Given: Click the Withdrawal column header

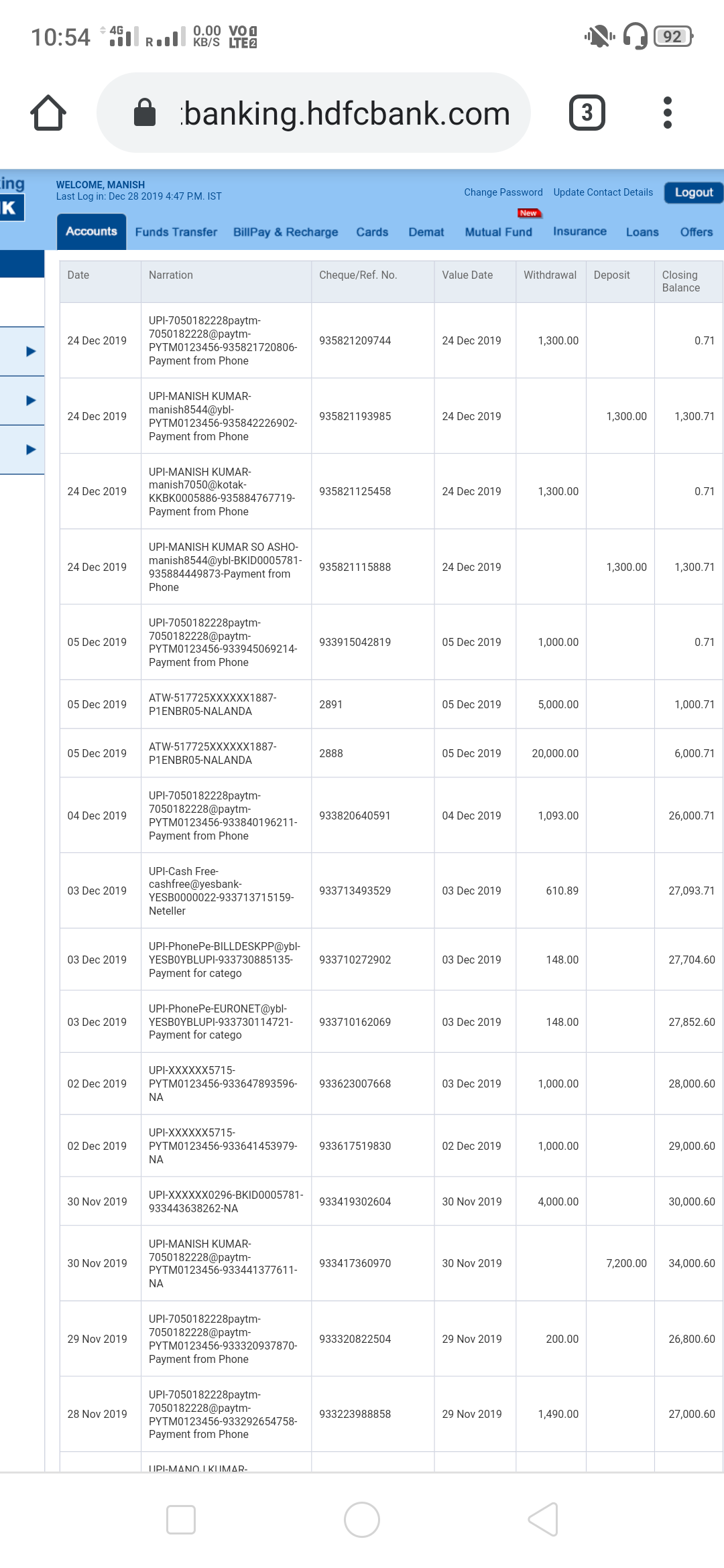Looking at the screenshot, I should pyautogui.click(x=551, y=281).
